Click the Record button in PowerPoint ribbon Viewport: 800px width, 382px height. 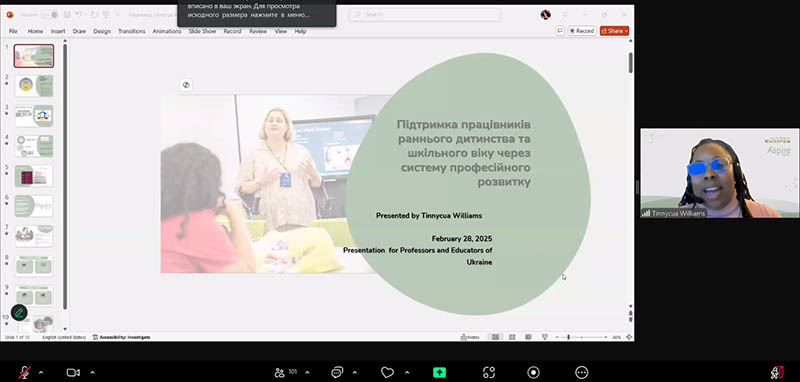click(x=582, y=31)
